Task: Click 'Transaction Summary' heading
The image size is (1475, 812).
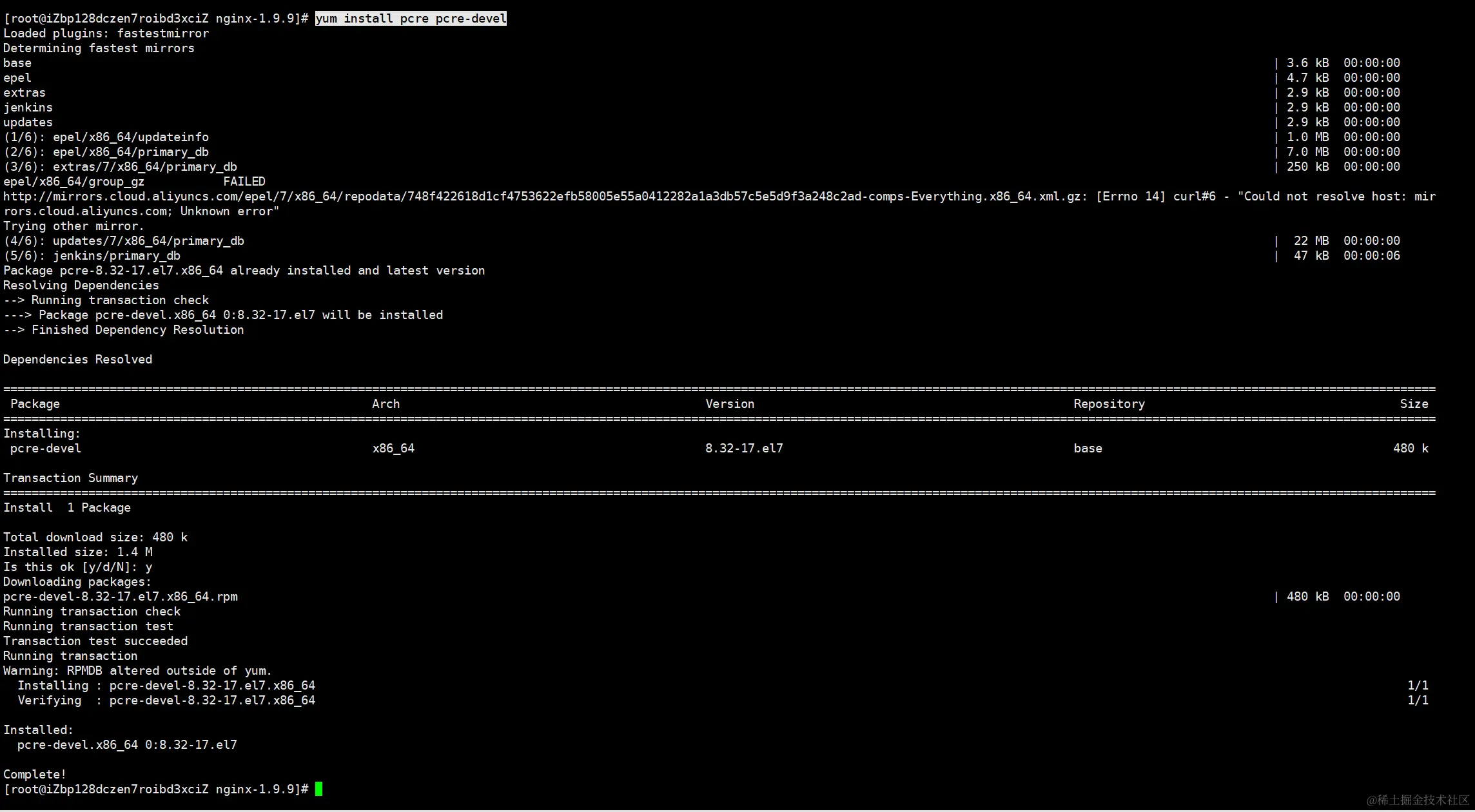Action: coord(71,478)
